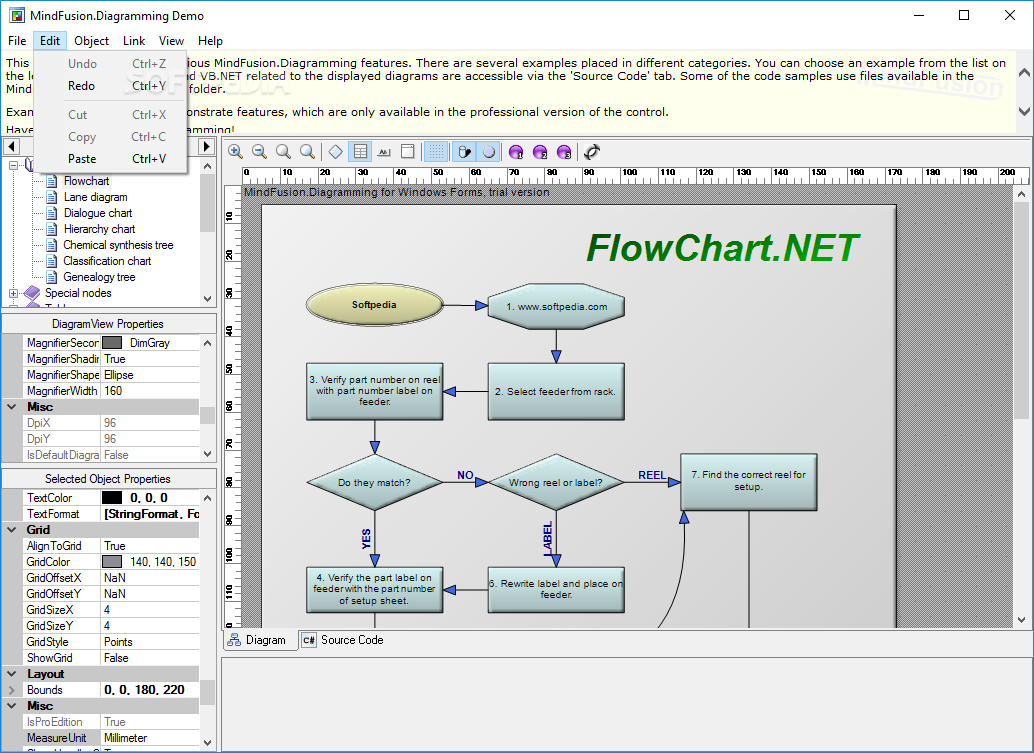The height and width of the screenshot is (753, 1034).
Task: Click the plain magnifier right of Zoom Out
Action: [283, 152]
